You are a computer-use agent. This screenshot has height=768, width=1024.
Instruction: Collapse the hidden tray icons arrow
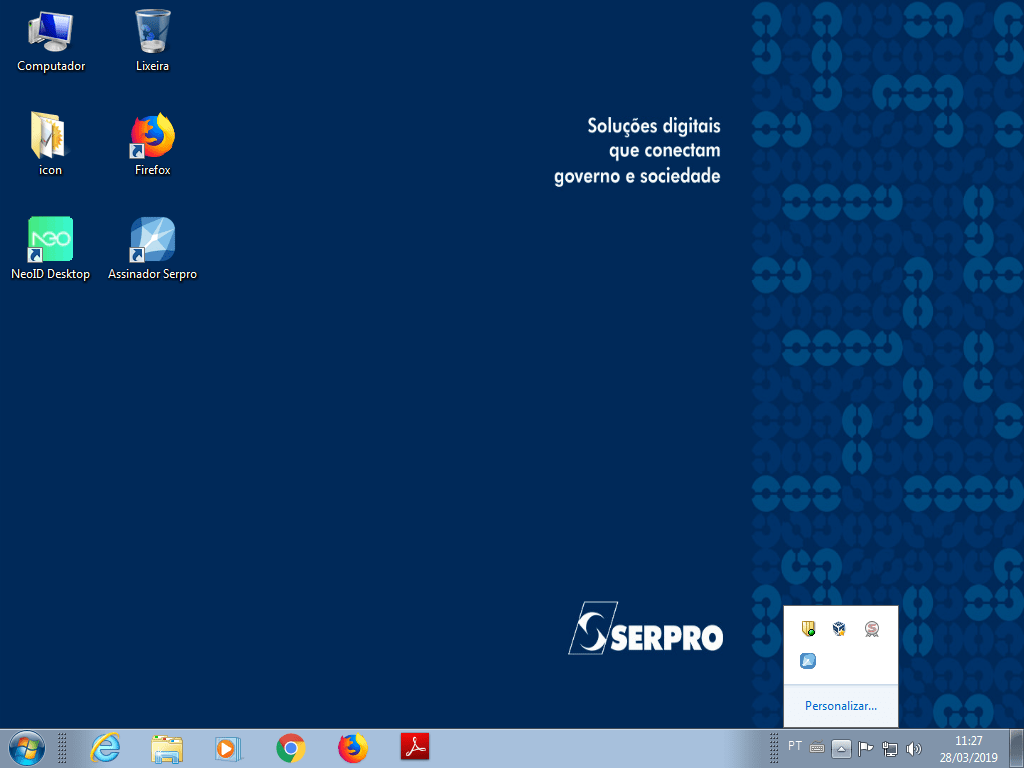841,748
